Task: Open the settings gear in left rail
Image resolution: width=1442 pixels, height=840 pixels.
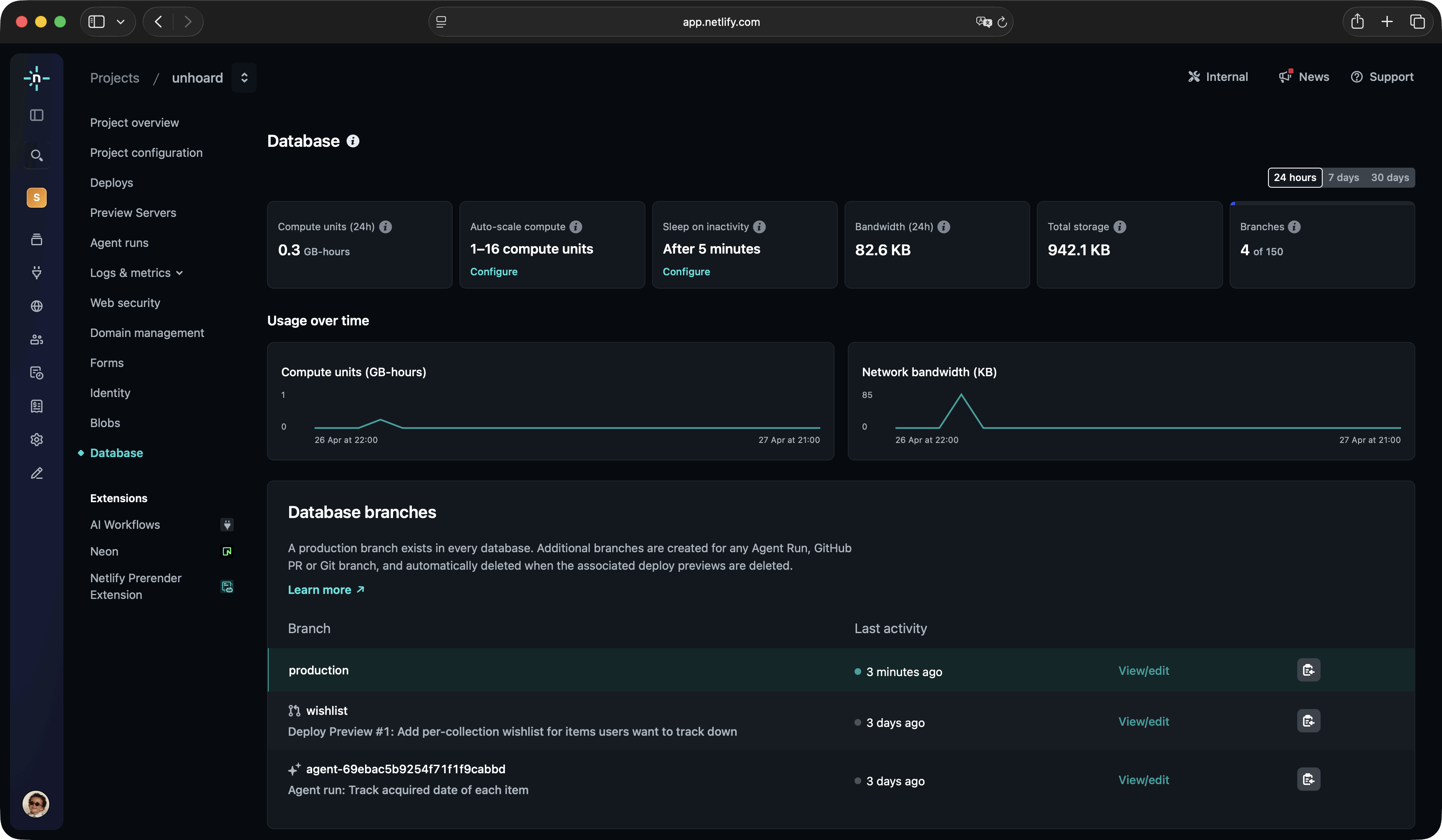Action: point(37,440)
